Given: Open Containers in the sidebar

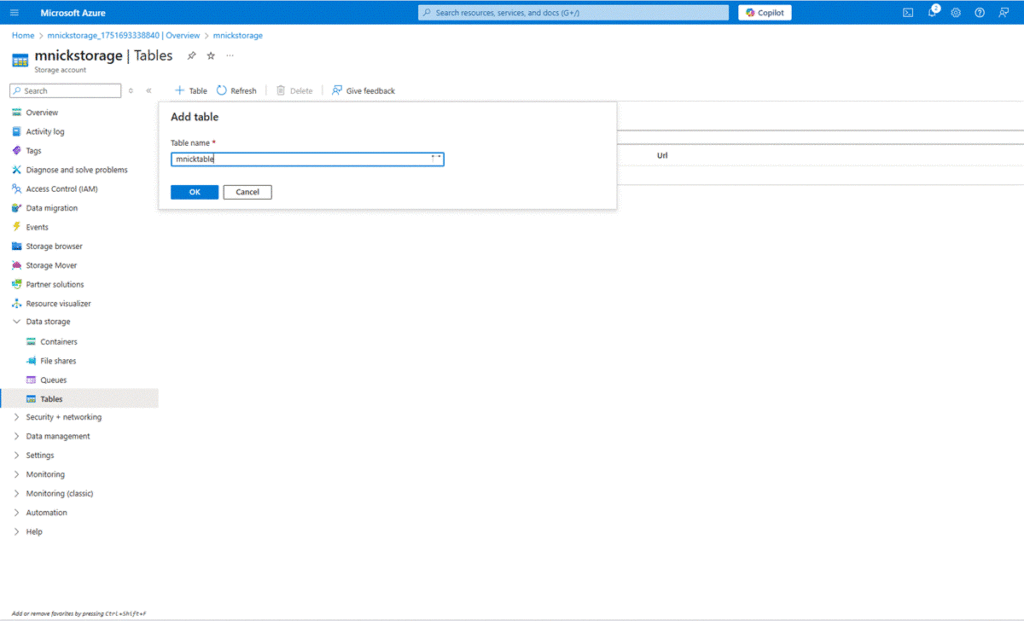Looking at the screenshot, I should [x=58, y=342].
